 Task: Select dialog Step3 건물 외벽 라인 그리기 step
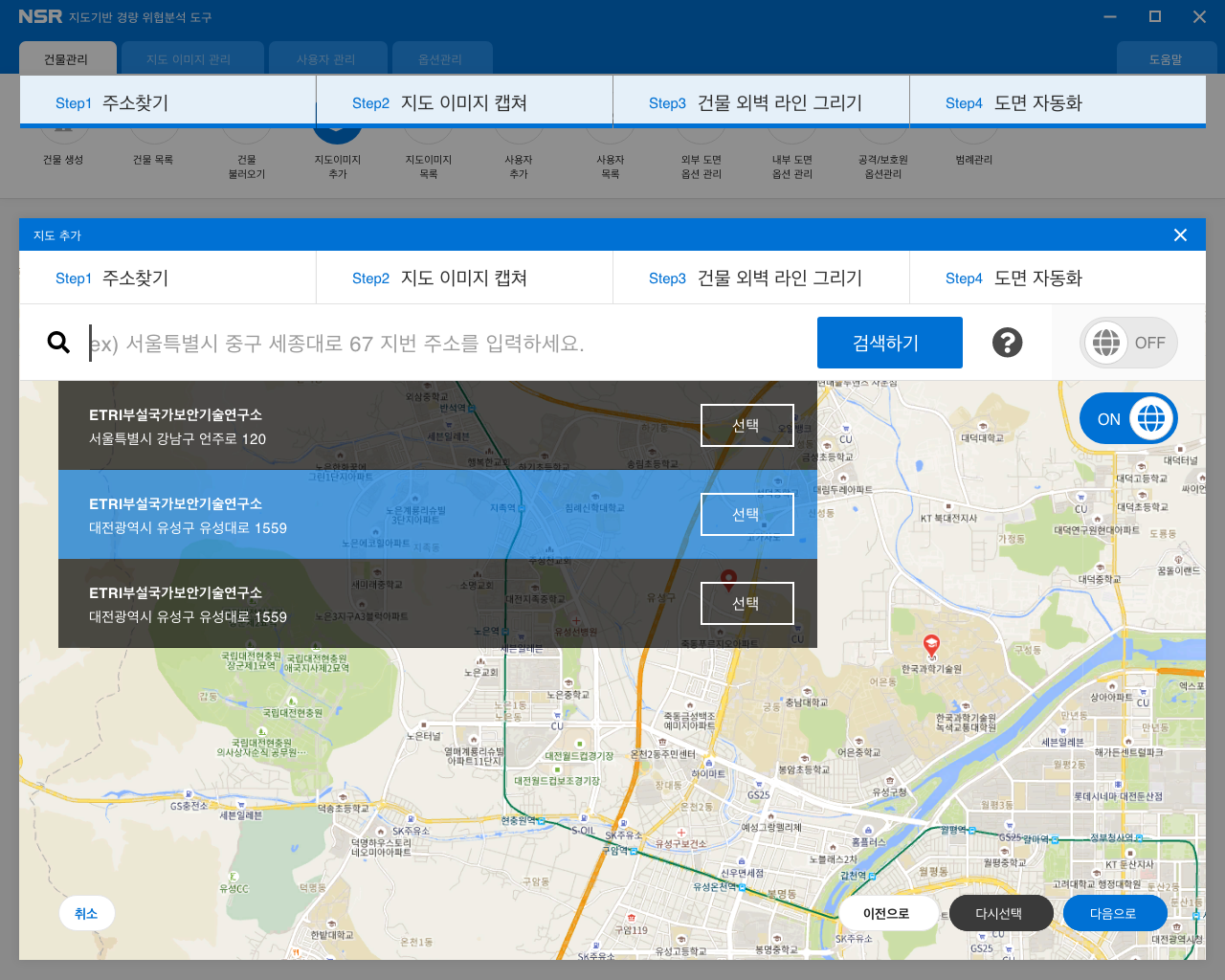click(x=761, y=278)
